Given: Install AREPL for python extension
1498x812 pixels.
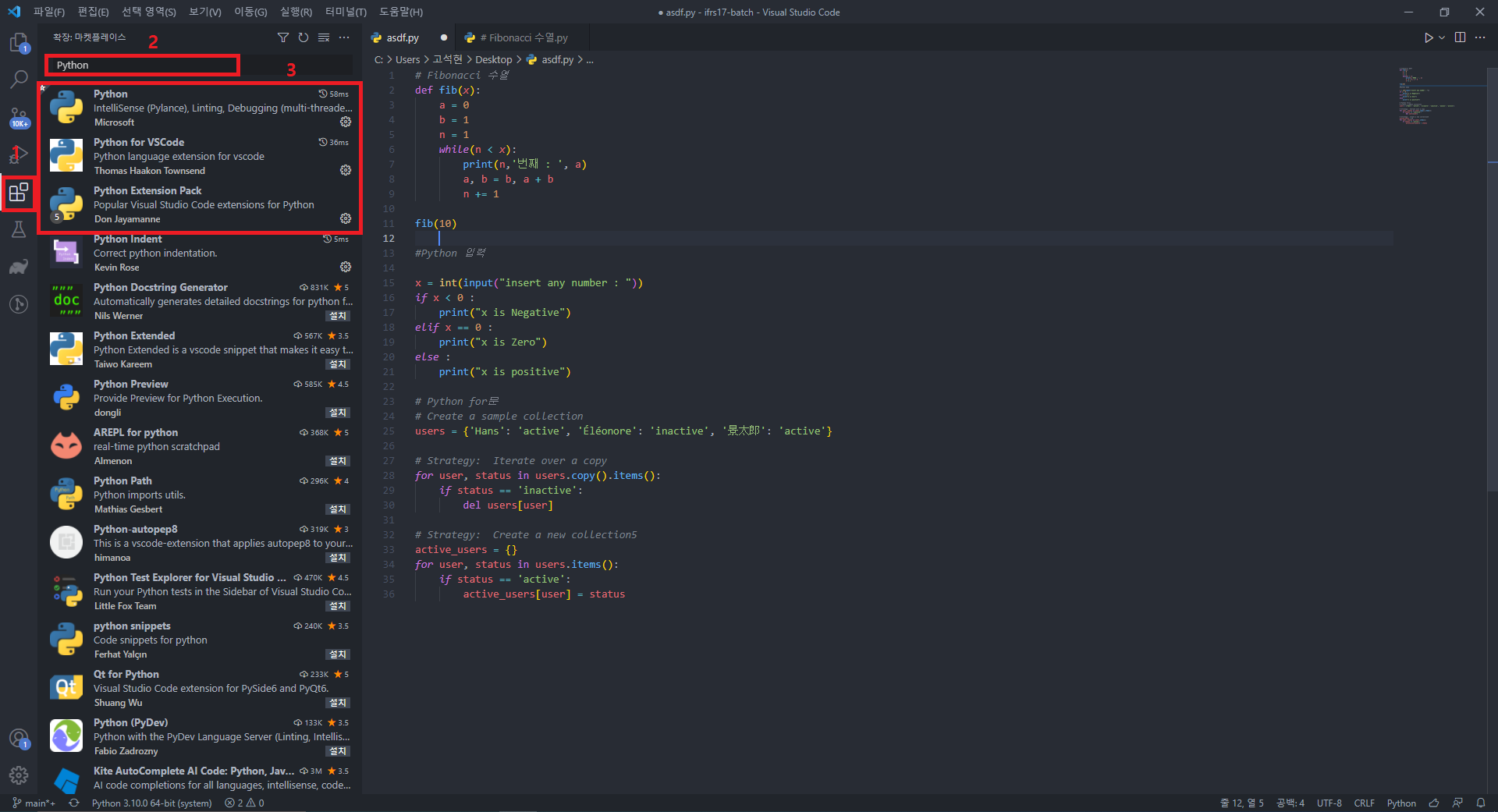Looking at the screenshot, I should [338, 461].
